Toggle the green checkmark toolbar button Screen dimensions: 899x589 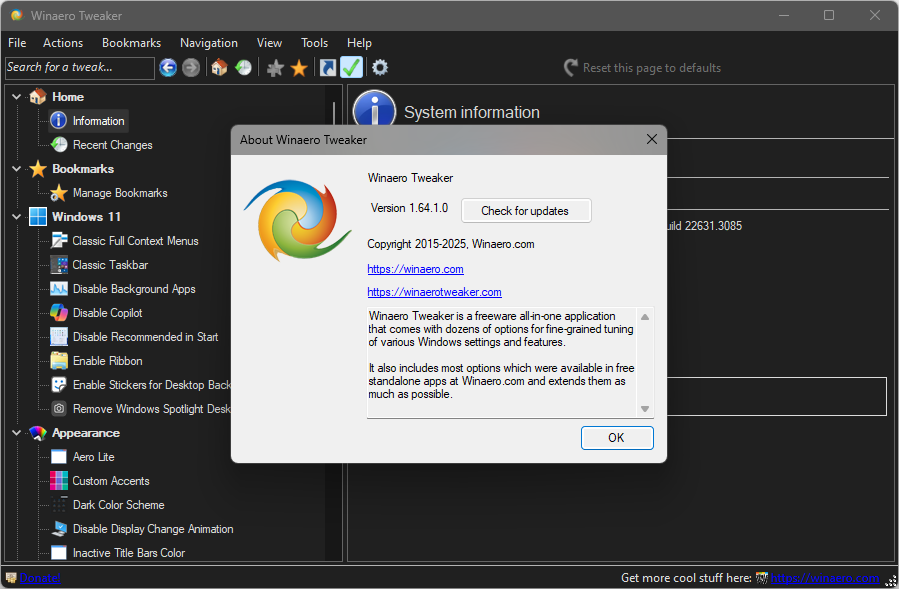coord(351,67)
